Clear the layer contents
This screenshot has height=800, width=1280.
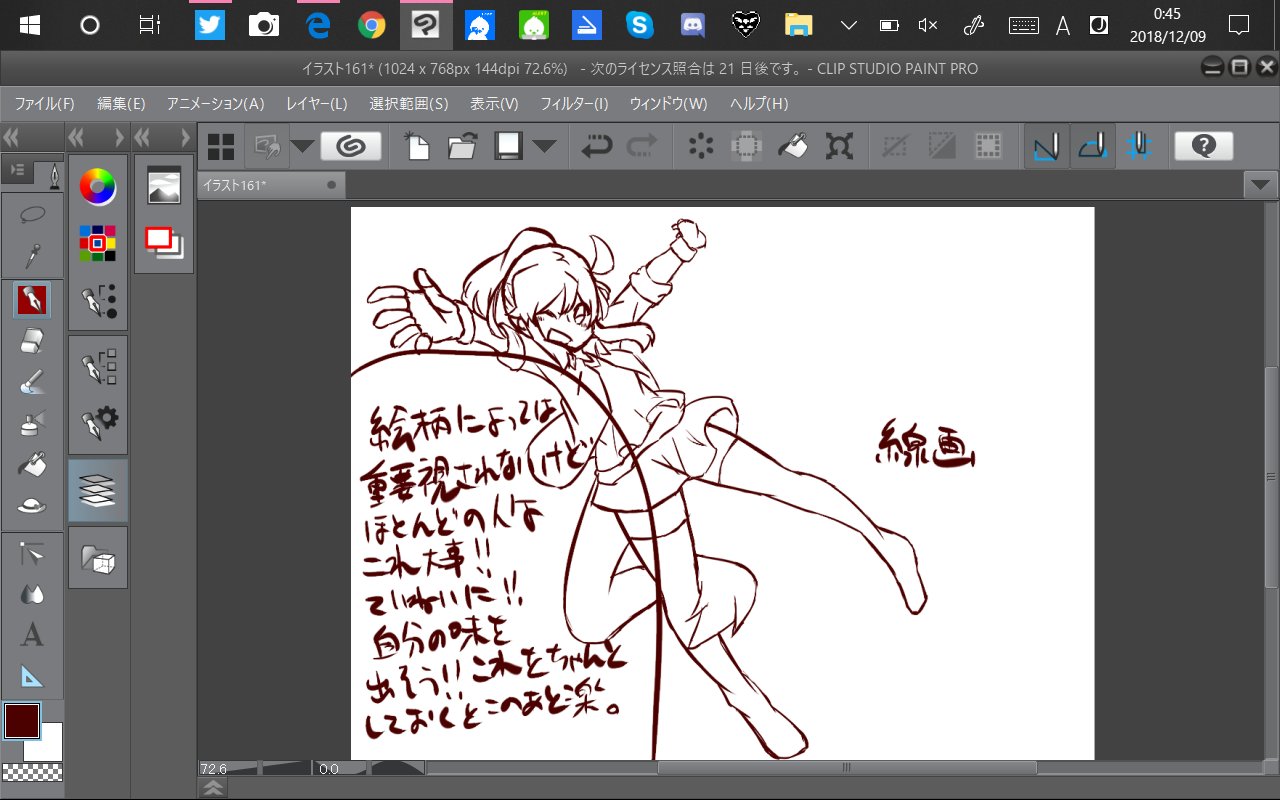[701, 147]
